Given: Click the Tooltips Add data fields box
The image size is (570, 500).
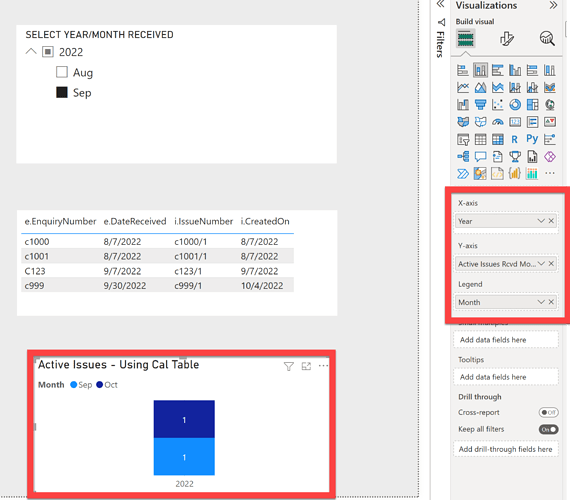Looking at the screenshot, I should [506, 377].
